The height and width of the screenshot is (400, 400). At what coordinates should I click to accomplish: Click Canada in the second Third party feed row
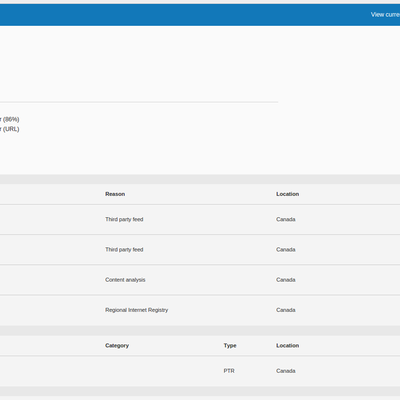(286, 250)
